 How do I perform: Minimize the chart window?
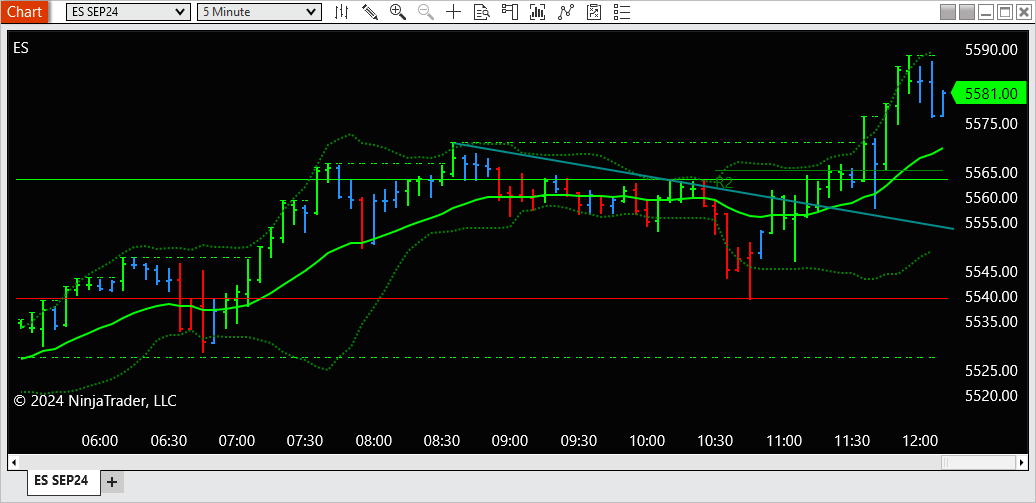(986, 12)
